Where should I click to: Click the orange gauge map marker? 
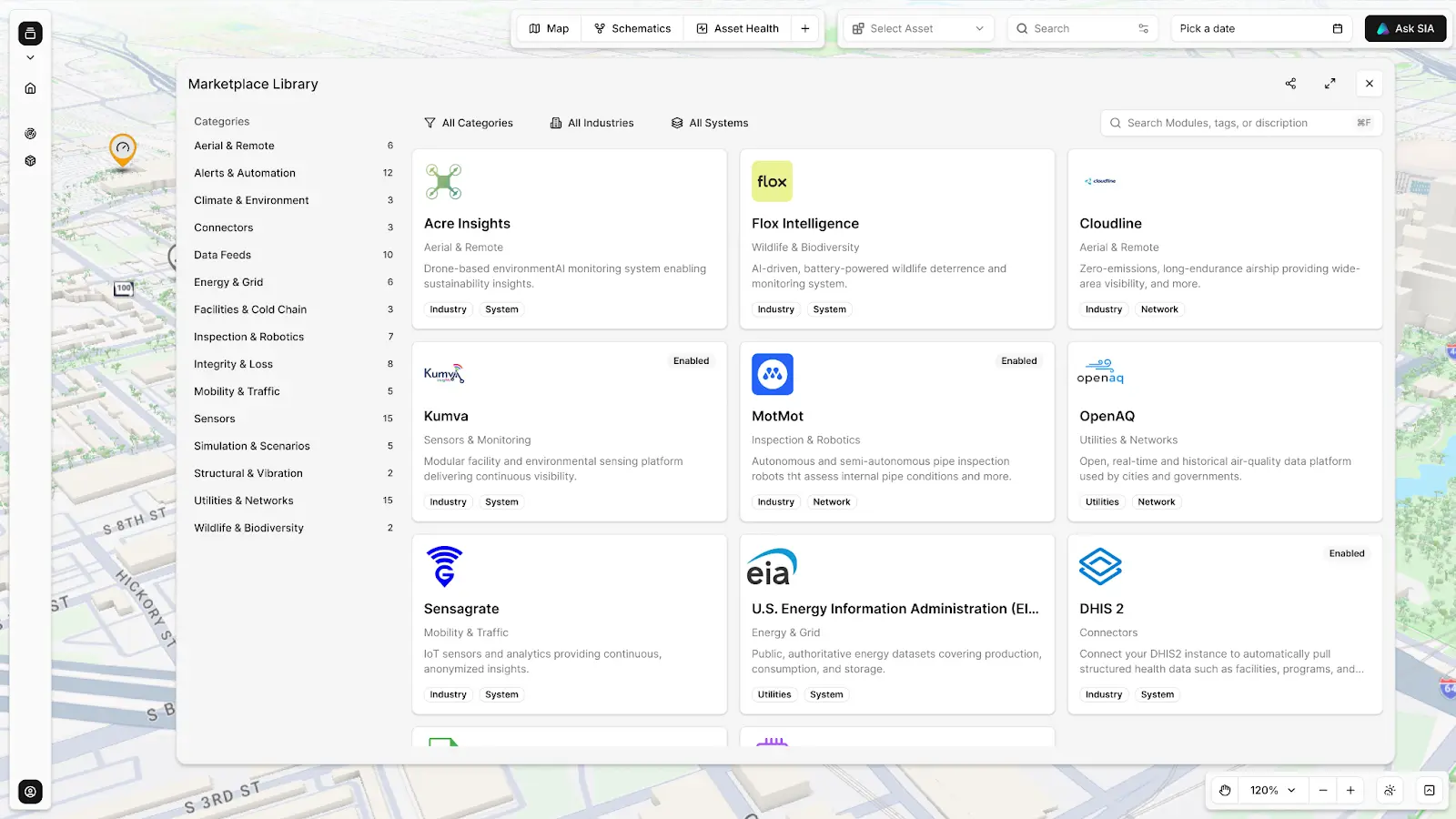coord(123,148)
